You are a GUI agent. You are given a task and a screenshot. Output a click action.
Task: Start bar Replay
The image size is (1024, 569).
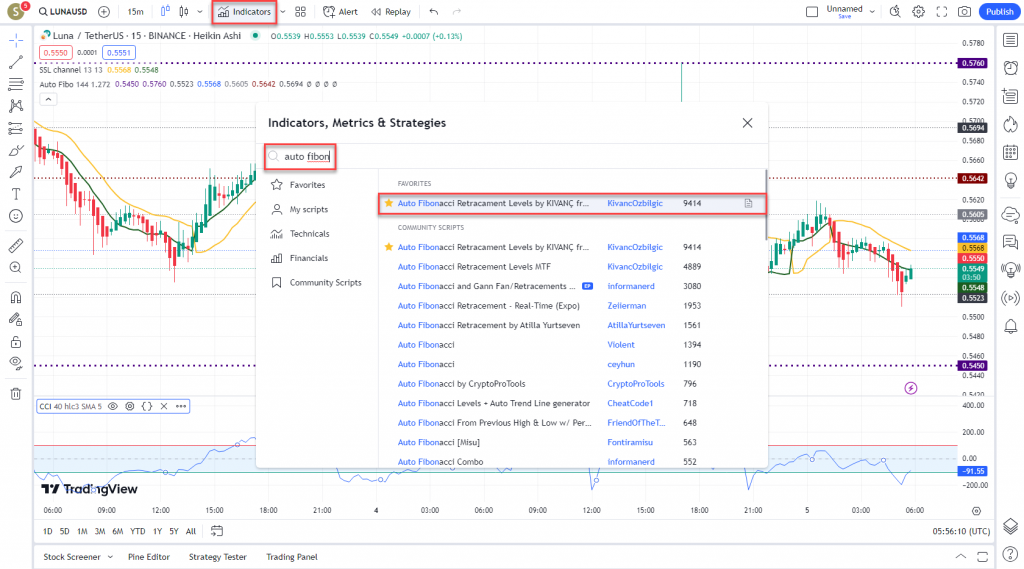click(391, 12)
